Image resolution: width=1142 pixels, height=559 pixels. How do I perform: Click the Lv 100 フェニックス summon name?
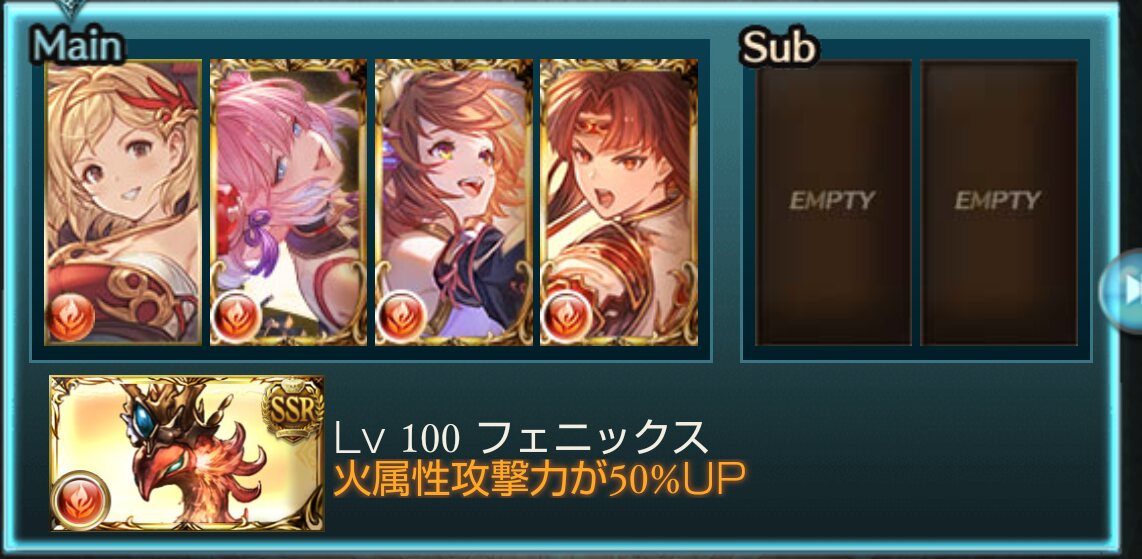pos(521,437)
